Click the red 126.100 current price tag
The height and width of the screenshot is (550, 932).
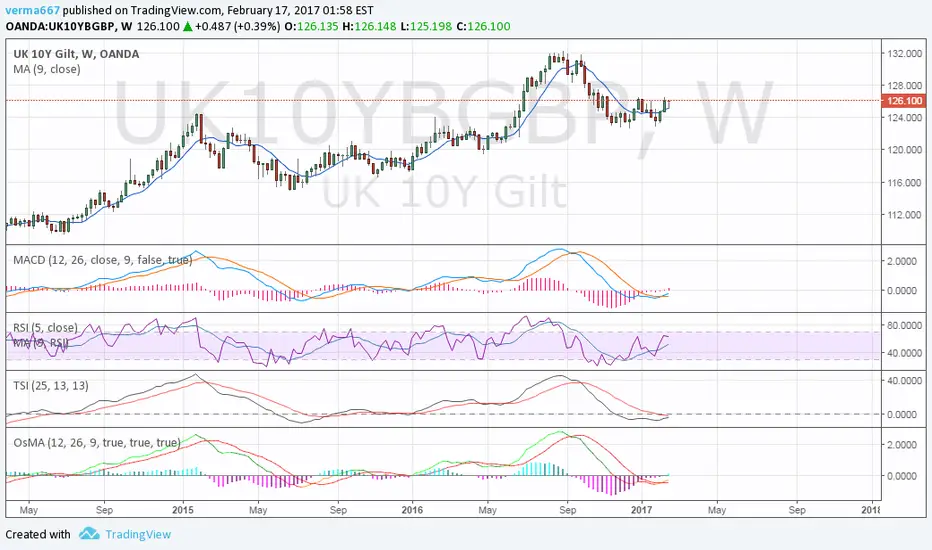coord(904,100)
